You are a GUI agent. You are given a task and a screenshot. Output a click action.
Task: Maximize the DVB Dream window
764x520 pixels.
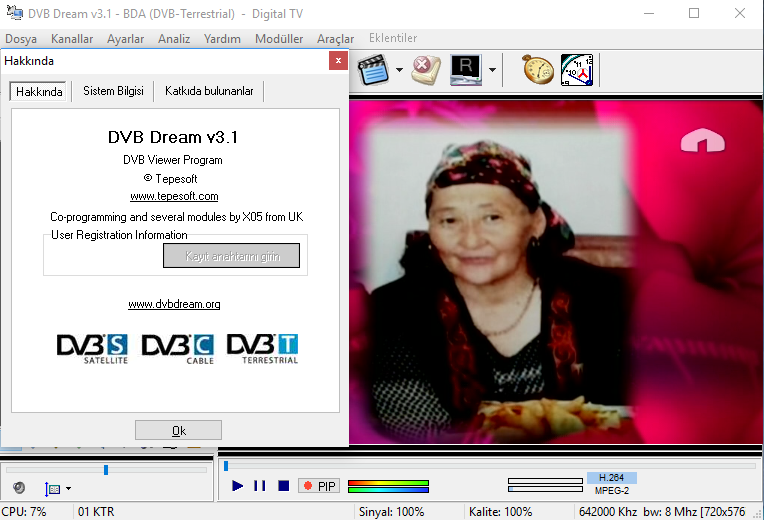694,13
